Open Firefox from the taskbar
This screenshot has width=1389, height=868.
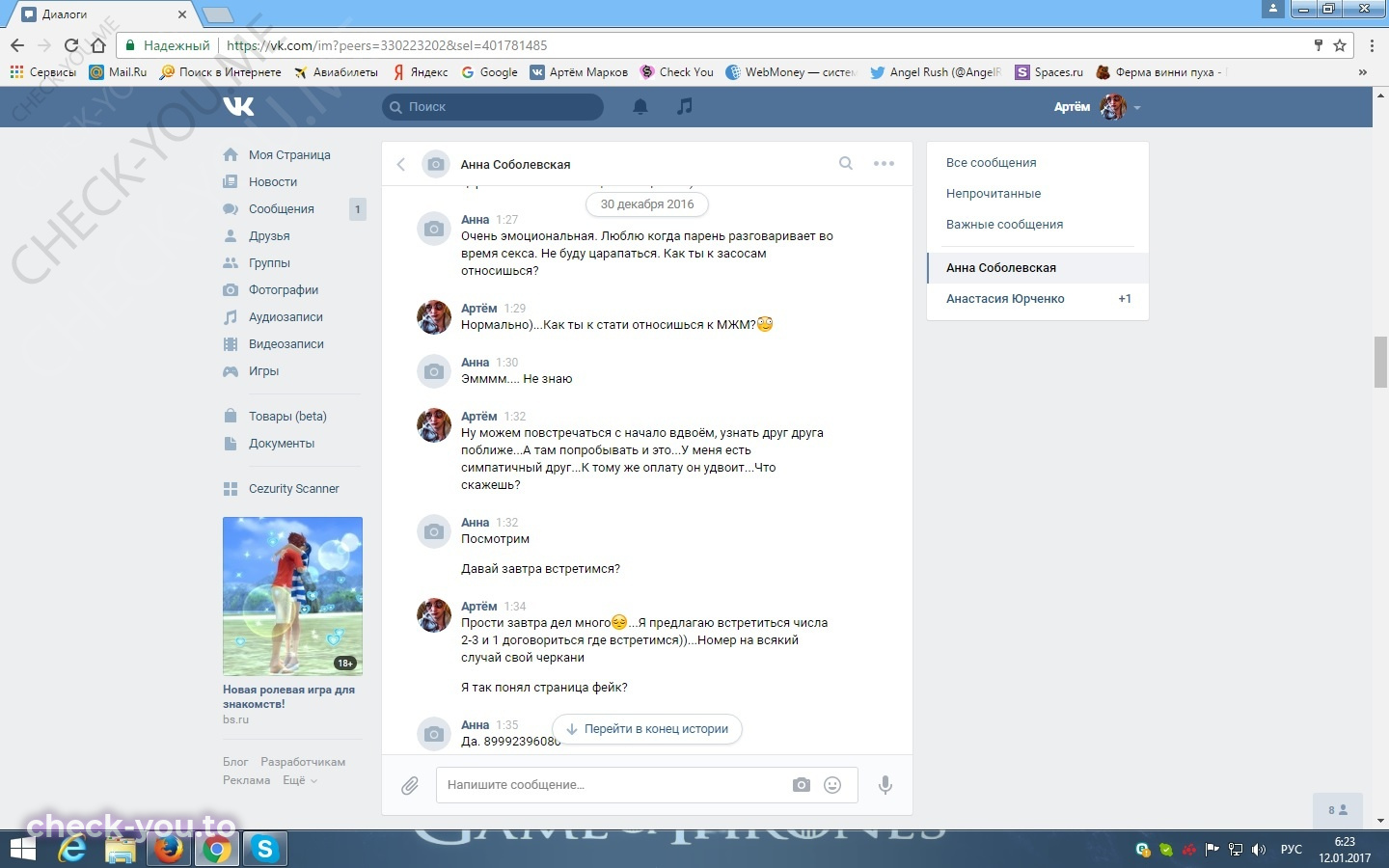169,849
